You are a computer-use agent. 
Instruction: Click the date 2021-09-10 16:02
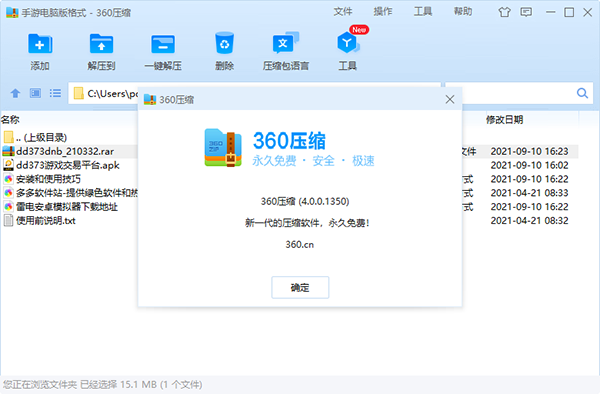[x=529, y=165]
